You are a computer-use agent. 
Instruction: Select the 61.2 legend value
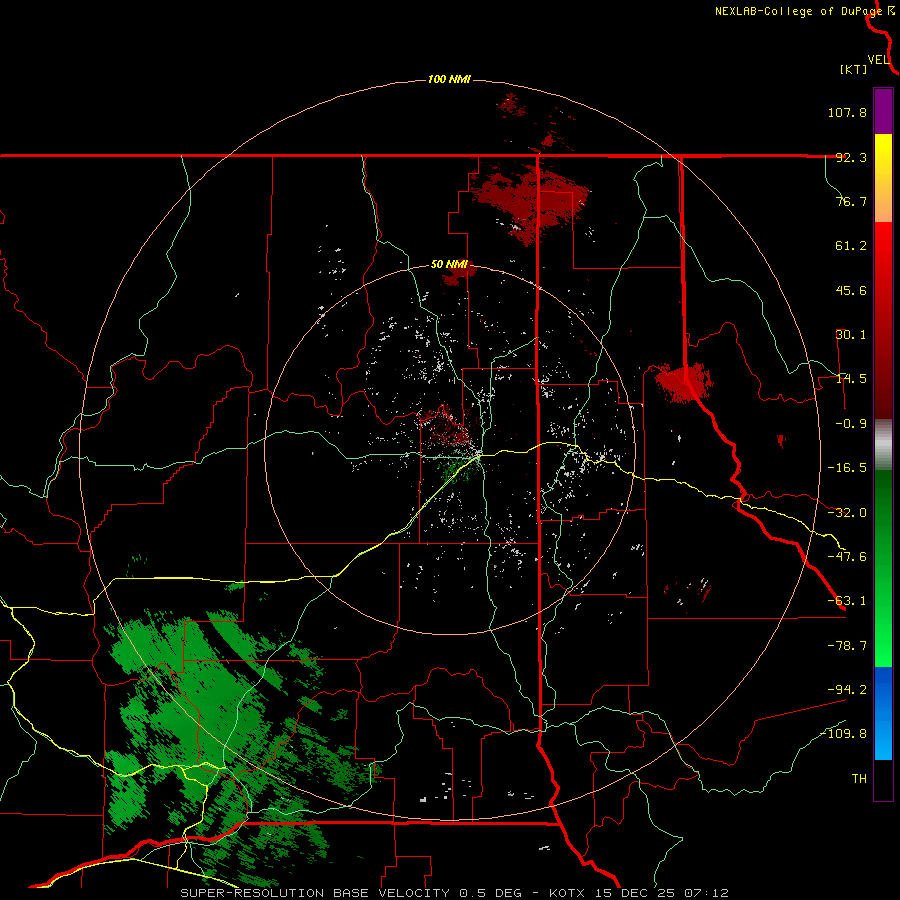coord(851,246)
